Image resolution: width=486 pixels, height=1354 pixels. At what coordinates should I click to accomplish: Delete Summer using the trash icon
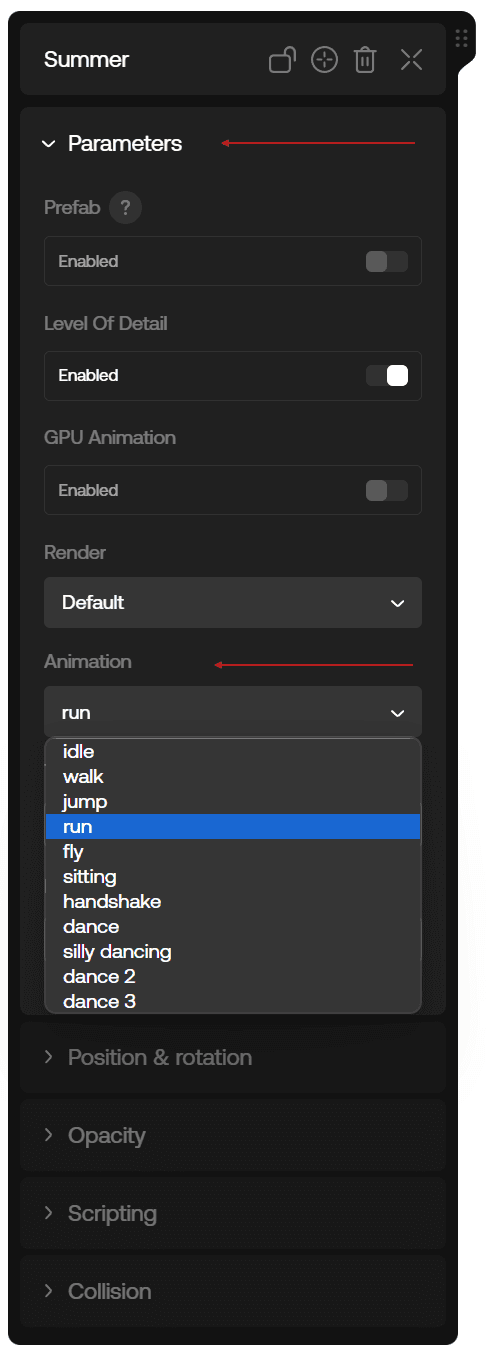pos(366,60)
